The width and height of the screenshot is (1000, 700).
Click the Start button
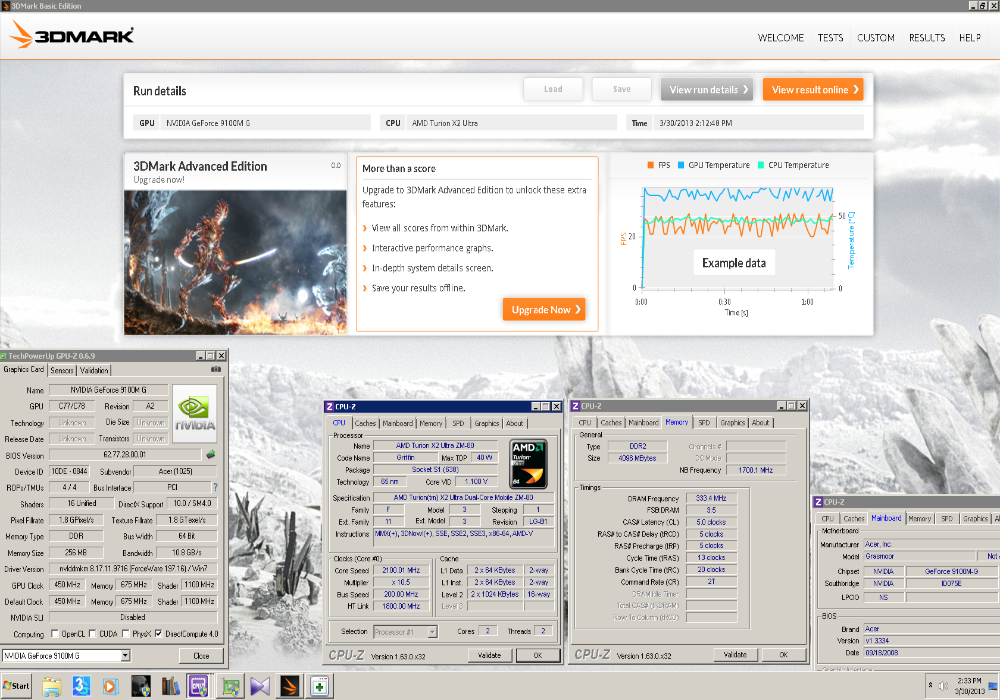pyautogui.click(x=16, y=686)
